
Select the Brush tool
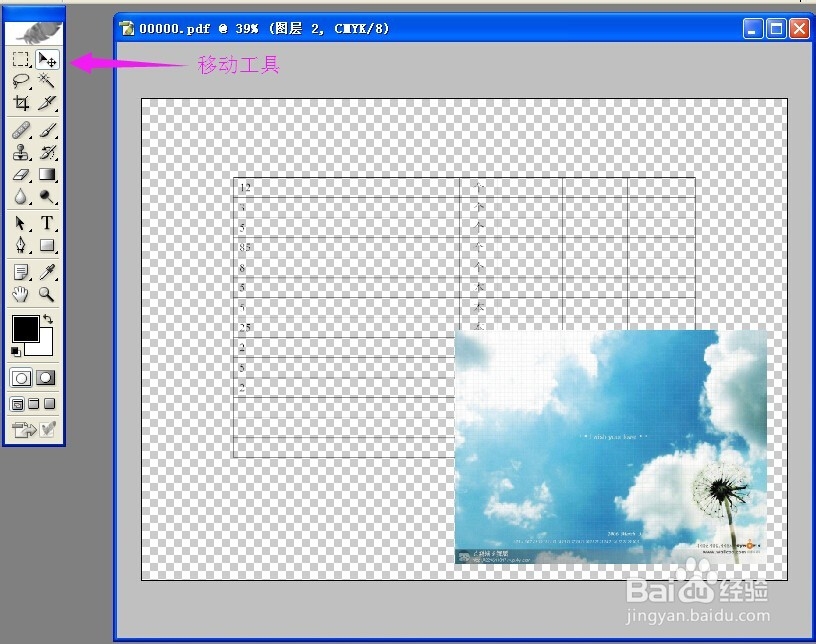47,130
